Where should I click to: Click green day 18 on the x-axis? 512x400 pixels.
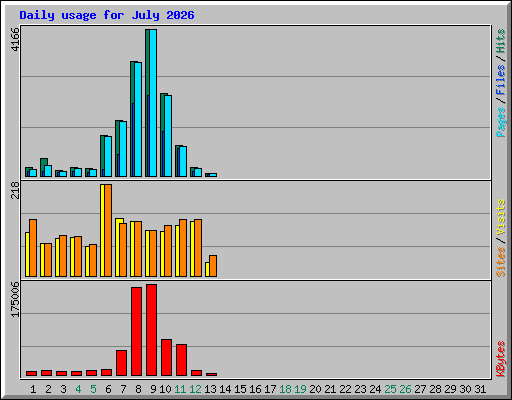[x=285, y=389]
